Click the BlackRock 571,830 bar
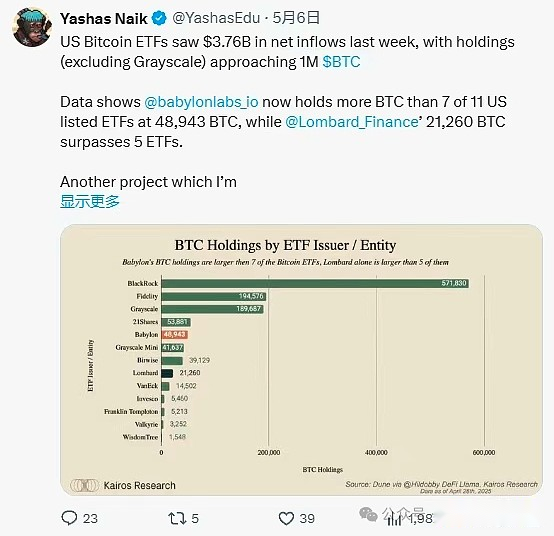The width and height of the screenshot is (554, 536). (x=315, y=283)
